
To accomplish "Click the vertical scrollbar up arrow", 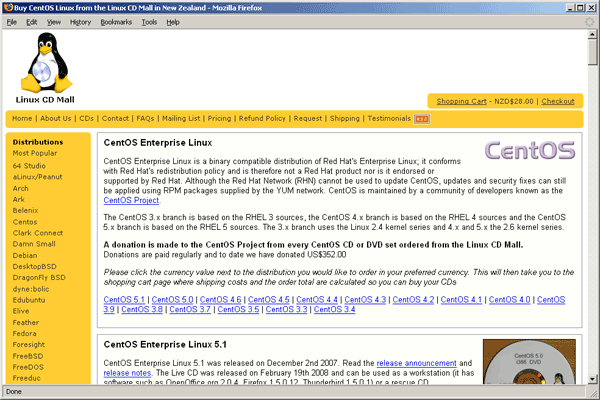I will pyautogui.click(x=592, y=34).
